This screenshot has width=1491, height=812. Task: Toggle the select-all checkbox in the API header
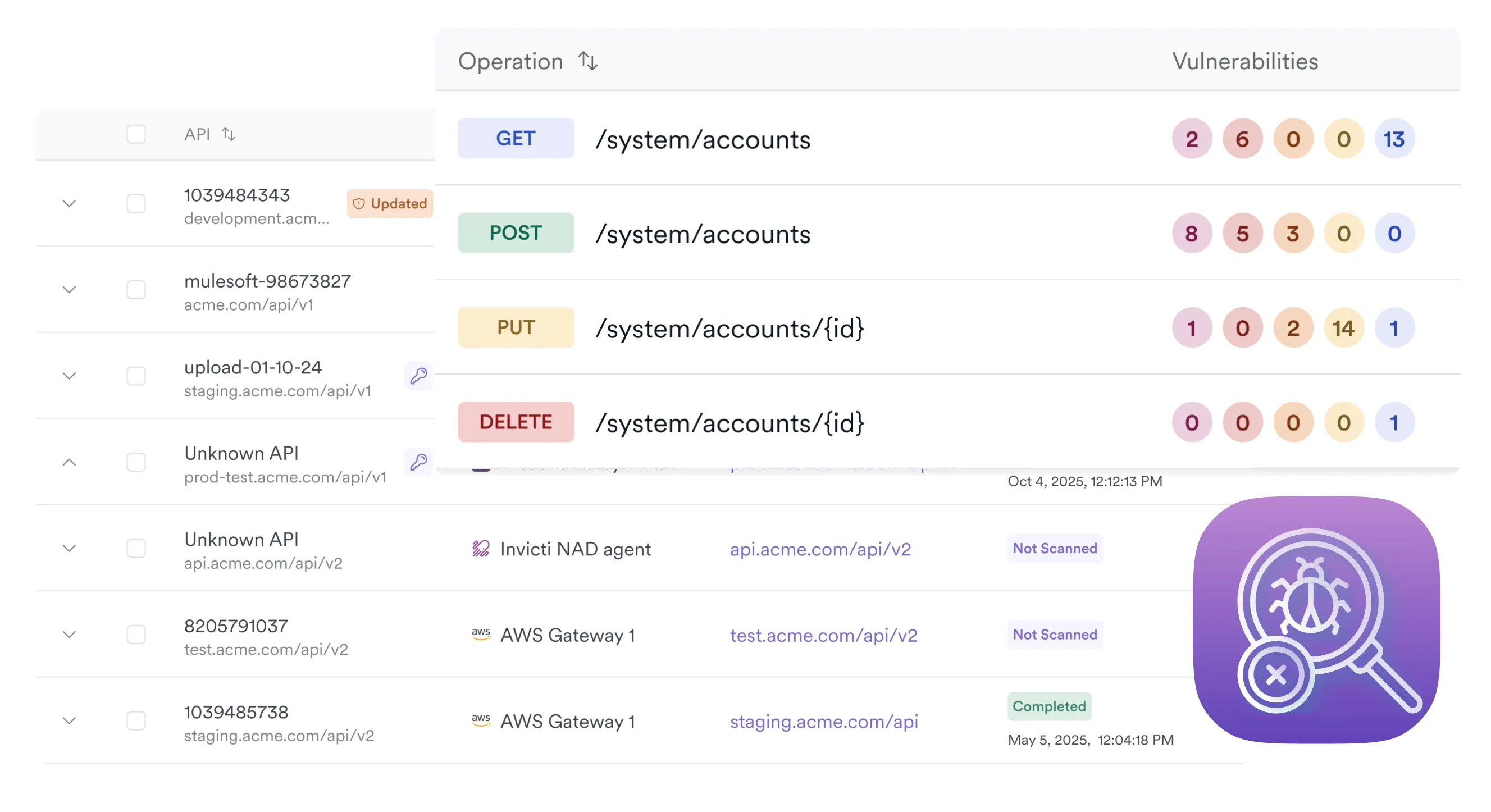pos(136,134)
